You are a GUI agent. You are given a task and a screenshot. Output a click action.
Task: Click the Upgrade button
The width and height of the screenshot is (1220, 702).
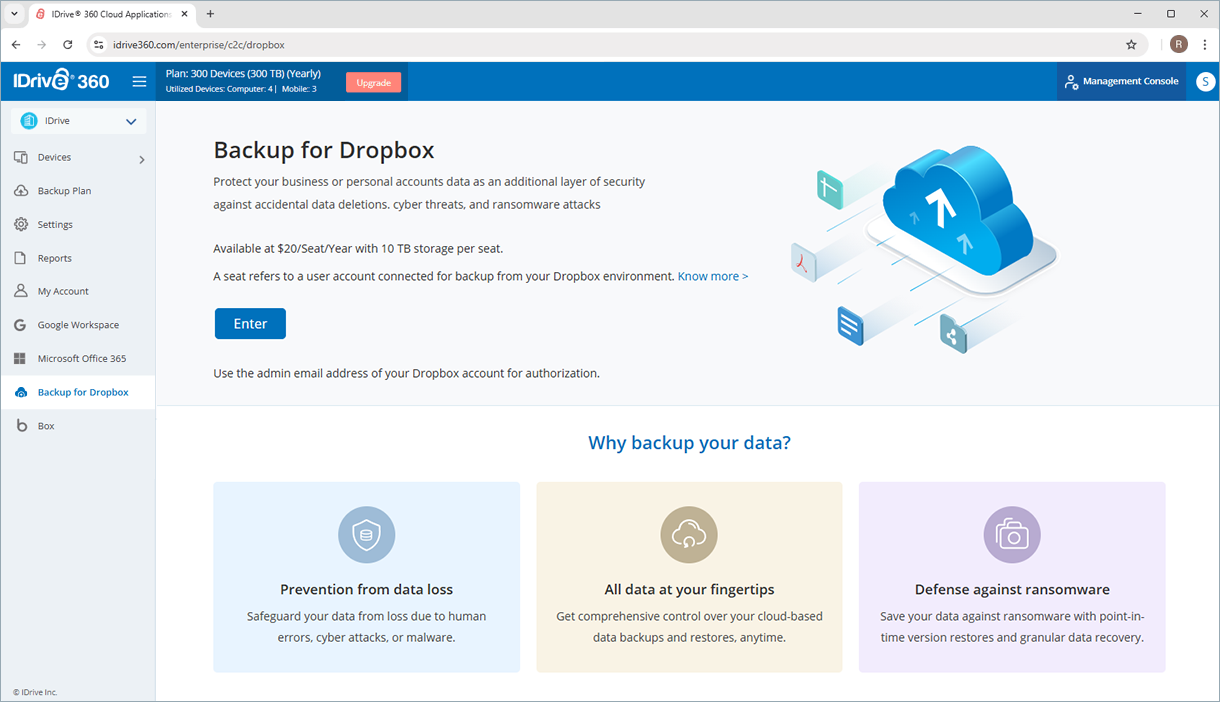point(374,82)
